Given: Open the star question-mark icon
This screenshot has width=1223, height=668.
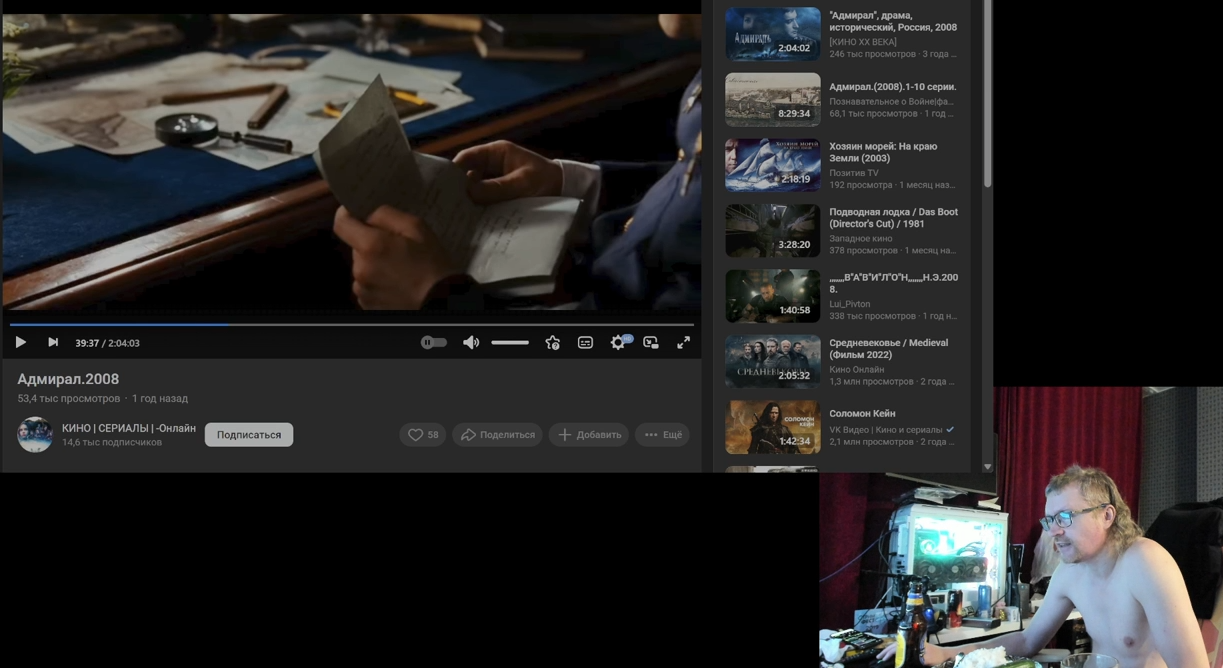Looking at the screenshot, I should [x=552, y=342].
